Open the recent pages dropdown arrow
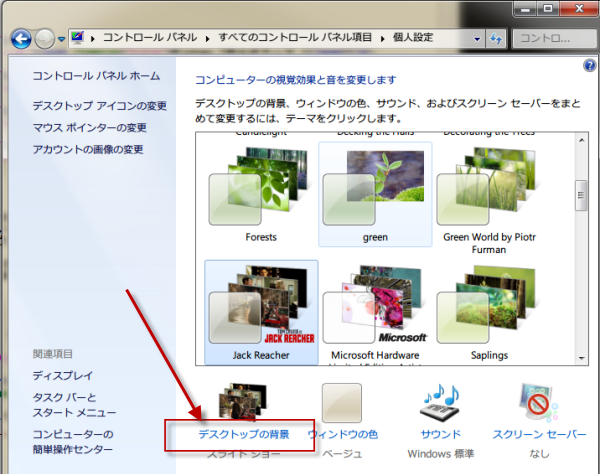 [61, 39]
